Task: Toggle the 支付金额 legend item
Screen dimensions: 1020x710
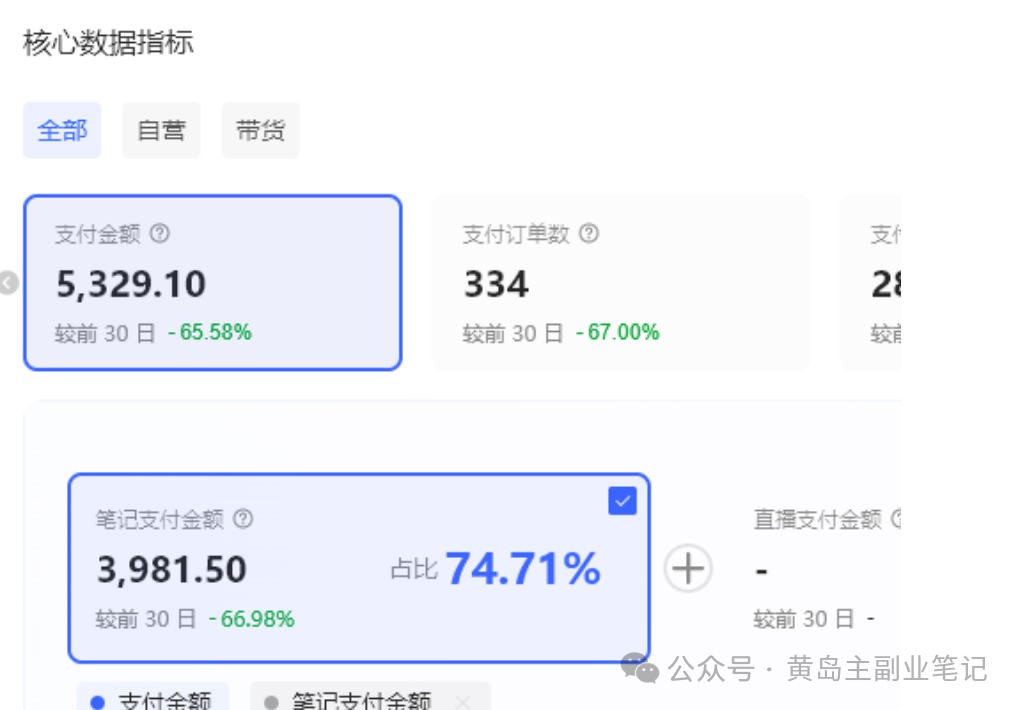Action: click(x=153, y=698)
